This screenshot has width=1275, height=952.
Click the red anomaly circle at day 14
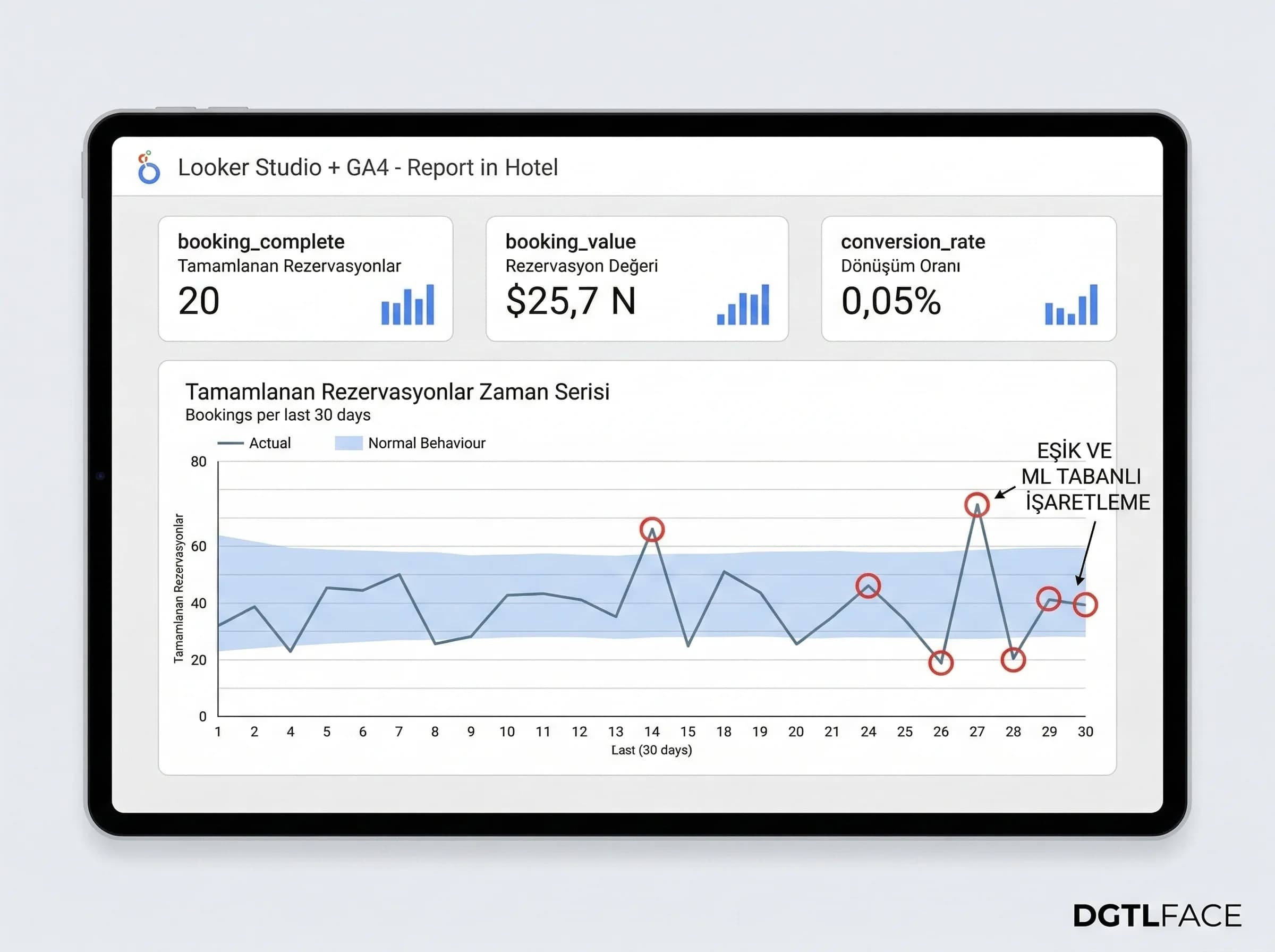coord(652,530)
